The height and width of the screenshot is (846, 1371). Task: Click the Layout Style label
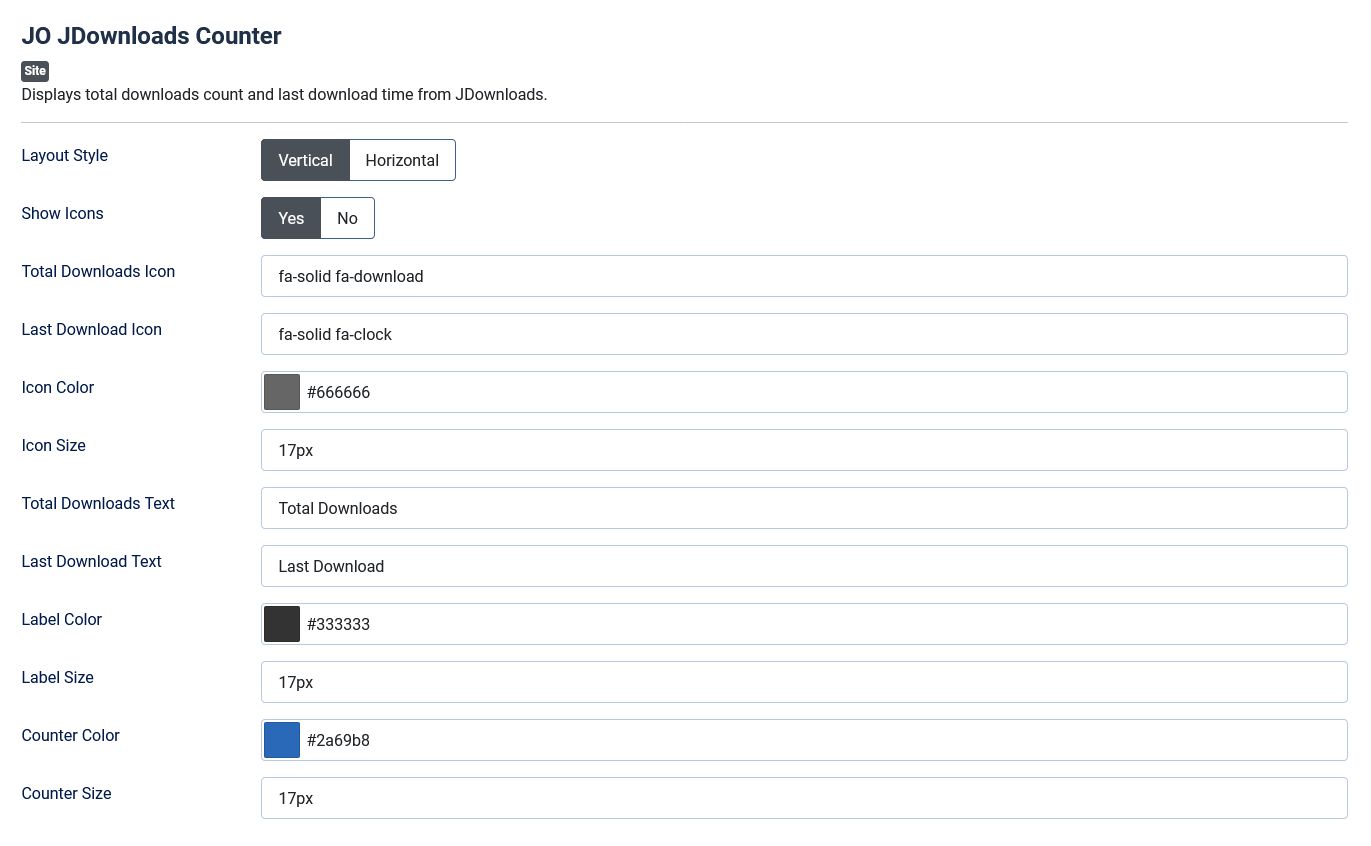coord(65,155)
